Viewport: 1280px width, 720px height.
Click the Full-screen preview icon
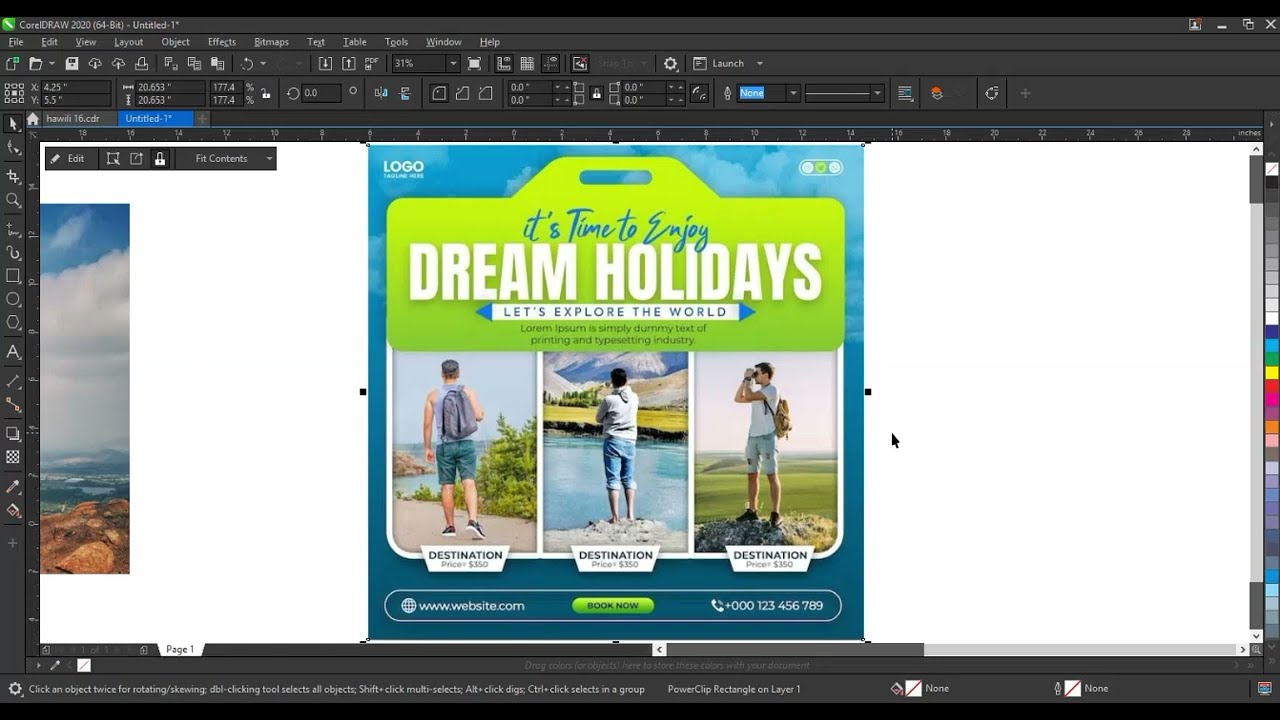(474, 63)
